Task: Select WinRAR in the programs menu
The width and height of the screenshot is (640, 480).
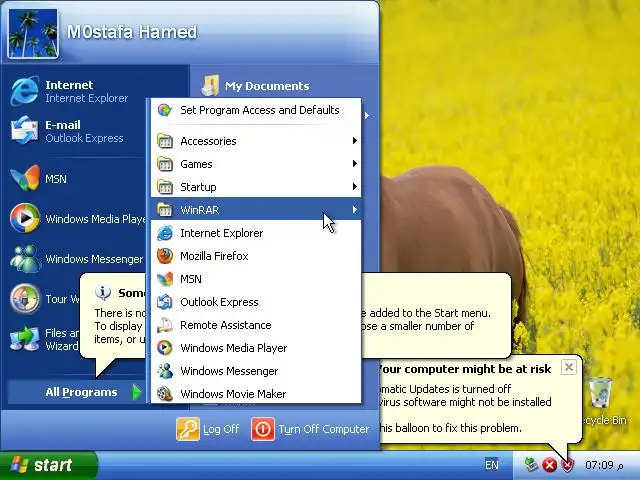Action: (x=256, y=210)
